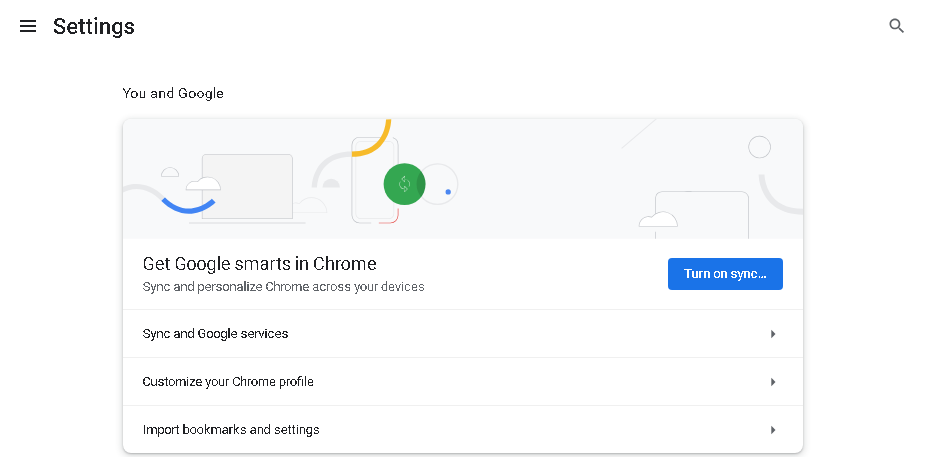
Task: Expand the Import bookmarks and settings arrow
Action: (x=773, y=430)
